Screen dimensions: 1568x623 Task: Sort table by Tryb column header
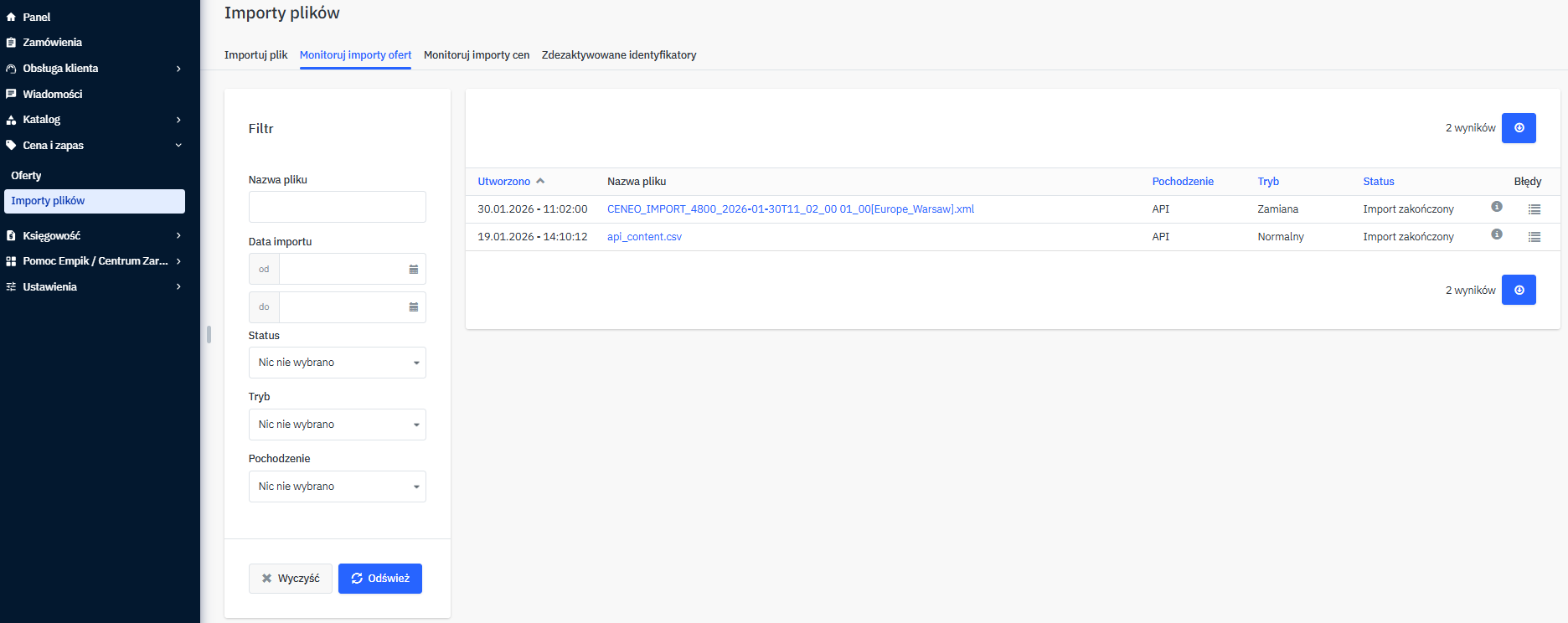[1267, 182]
